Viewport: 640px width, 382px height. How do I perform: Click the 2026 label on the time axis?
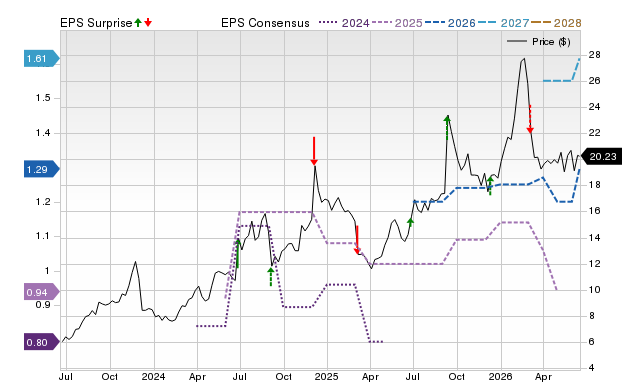[x=500, y=376]
